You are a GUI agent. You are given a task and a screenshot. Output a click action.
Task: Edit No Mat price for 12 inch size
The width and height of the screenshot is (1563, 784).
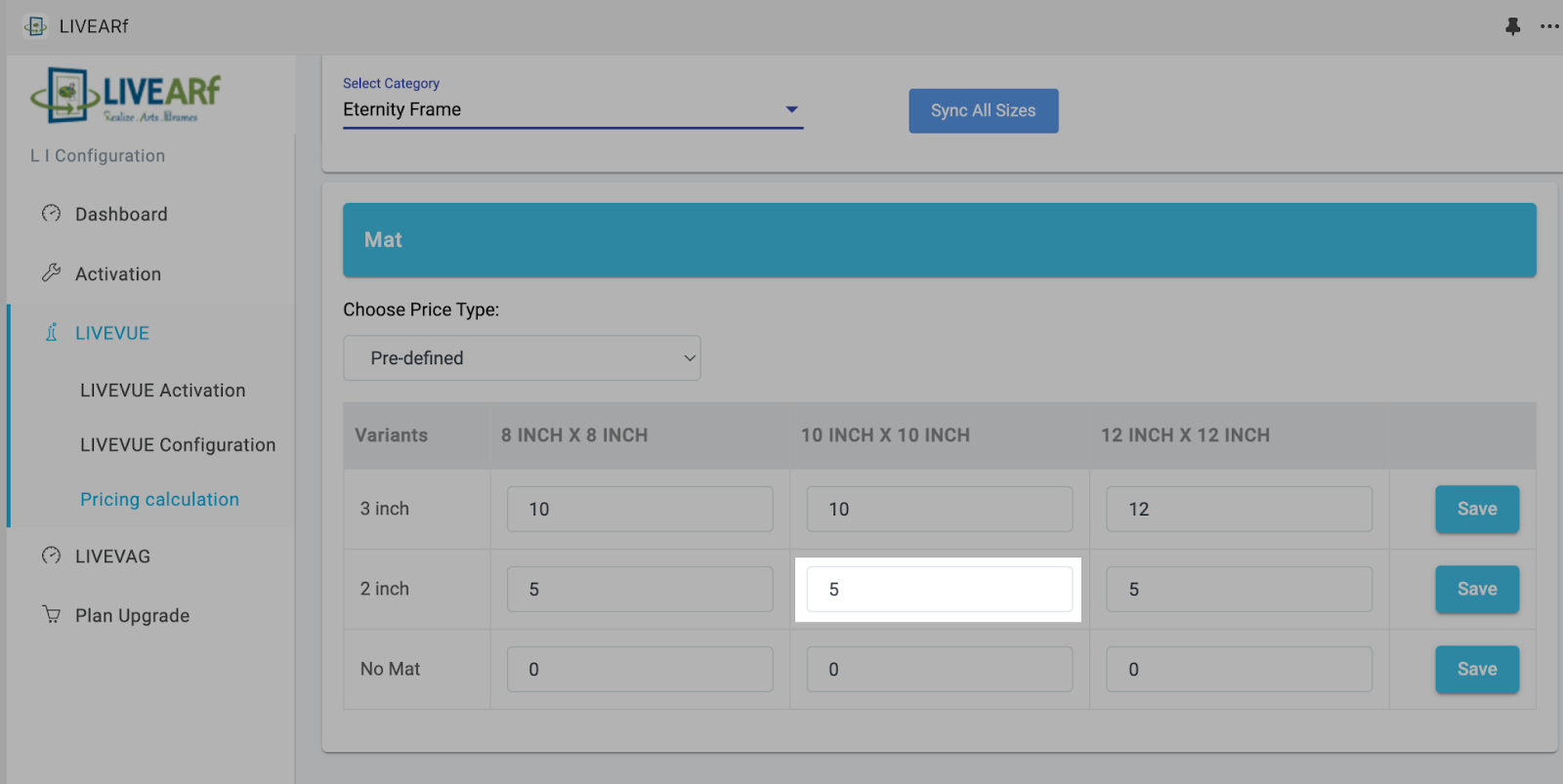click(x=1239, y=669)
